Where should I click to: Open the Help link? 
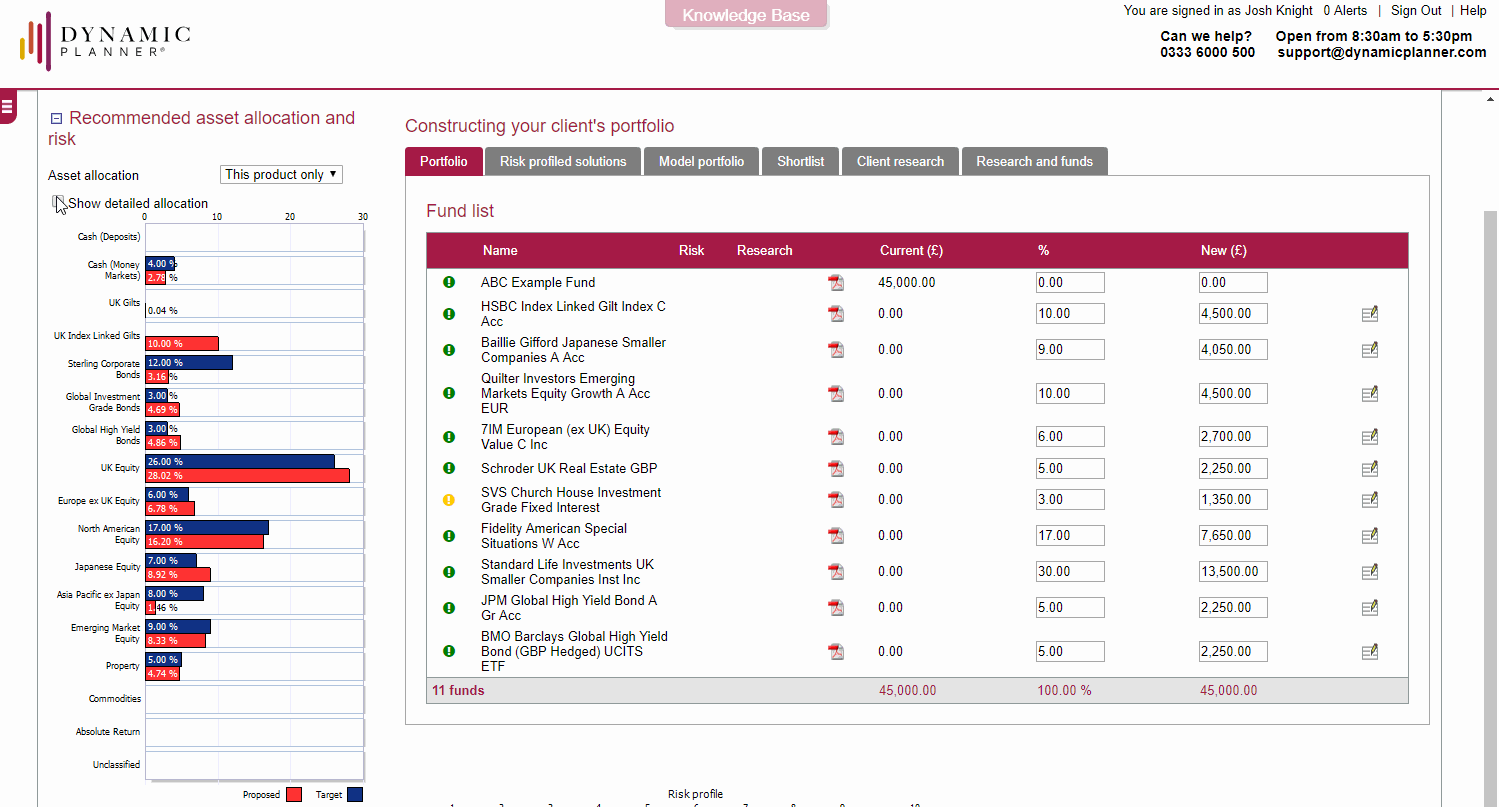point(1473,11)
